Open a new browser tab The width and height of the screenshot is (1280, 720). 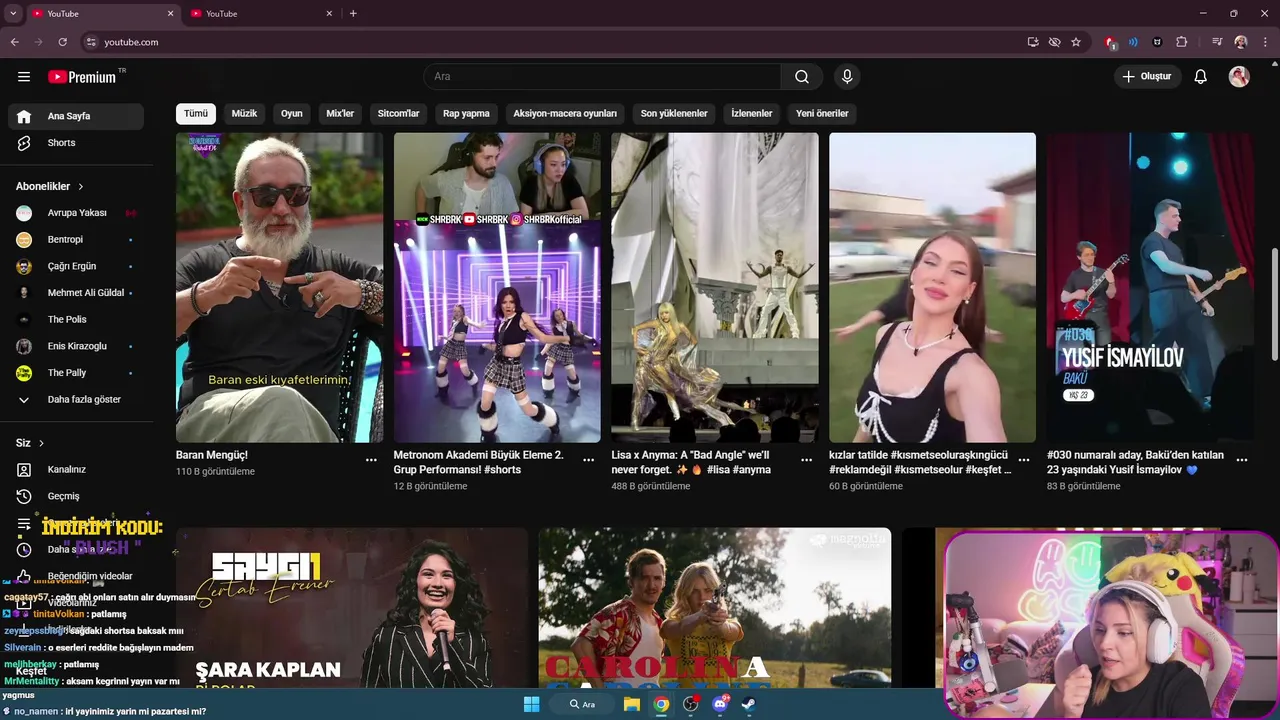(x=353, y=13)
